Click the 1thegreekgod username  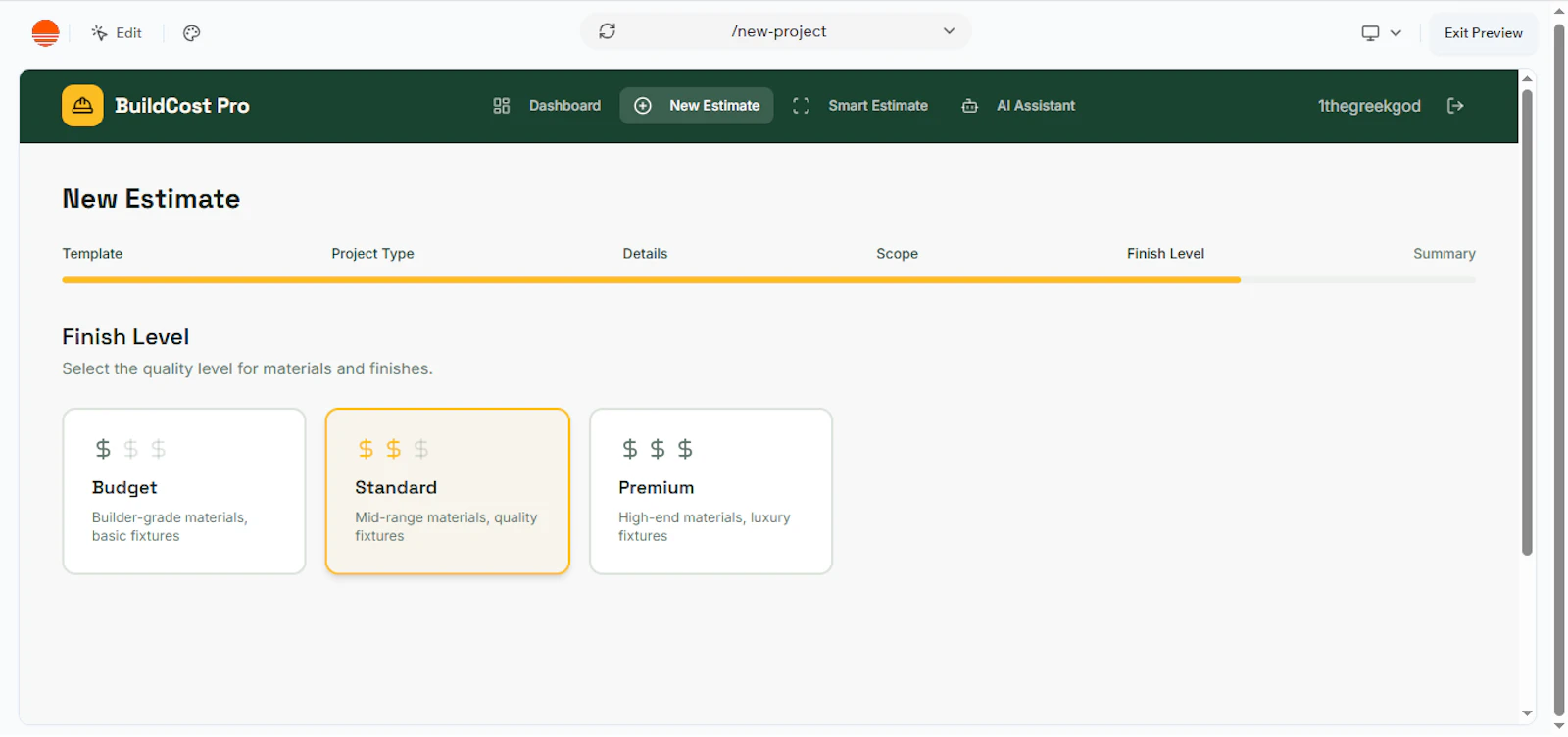click(x=1368, y=106)
